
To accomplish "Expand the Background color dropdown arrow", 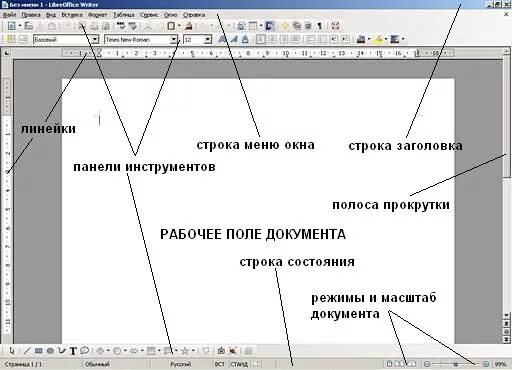I will (403, 39).
